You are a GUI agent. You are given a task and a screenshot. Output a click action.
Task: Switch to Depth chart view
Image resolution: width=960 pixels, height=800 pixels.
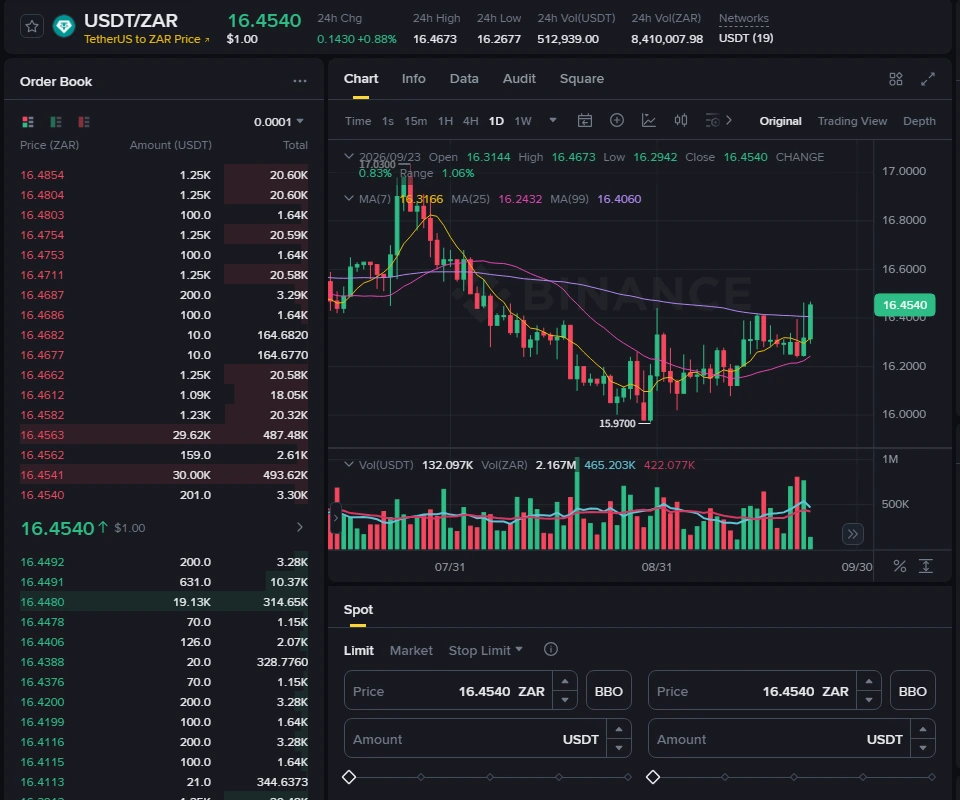(x=919, y=121)
